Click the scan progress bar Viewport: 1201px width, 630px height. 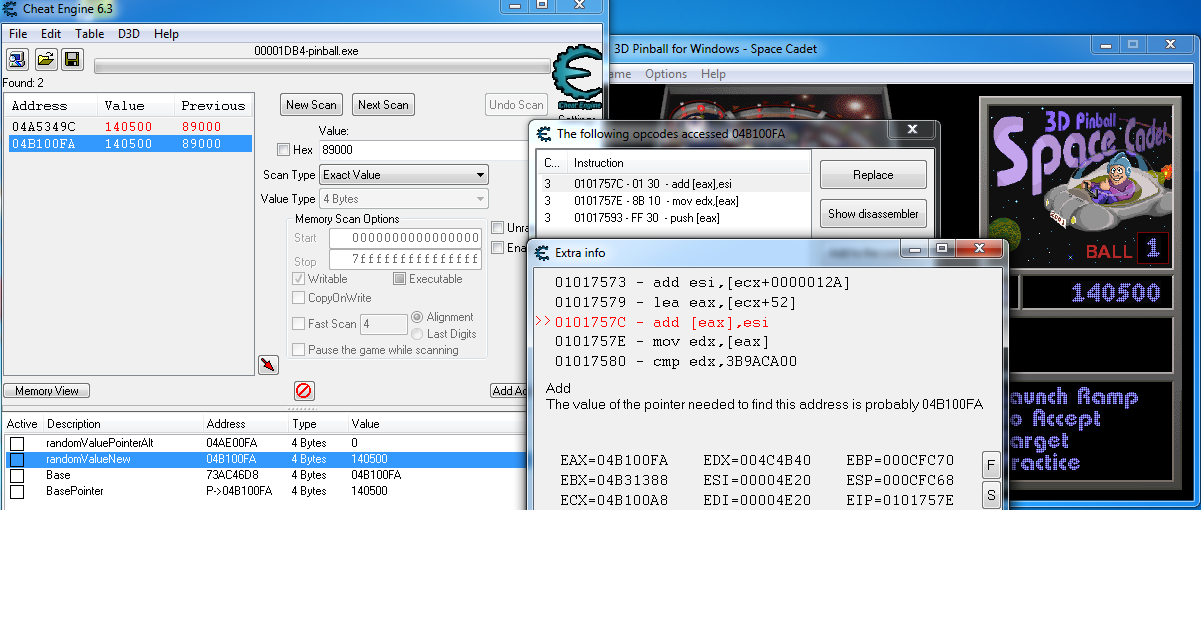tap(322, 66)
